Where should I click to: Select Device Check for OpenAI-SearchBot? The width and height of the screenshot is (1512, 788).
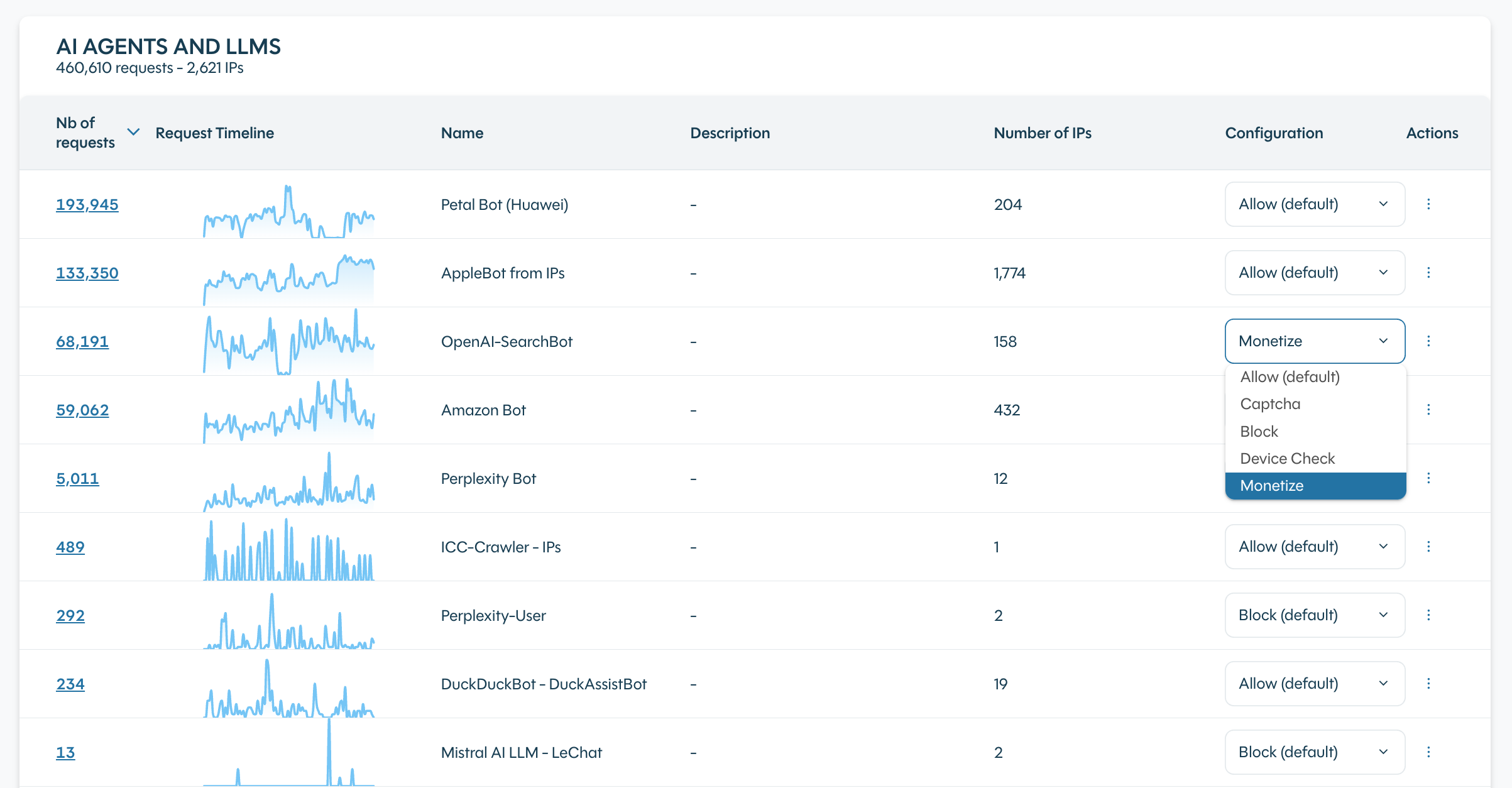1287,458
